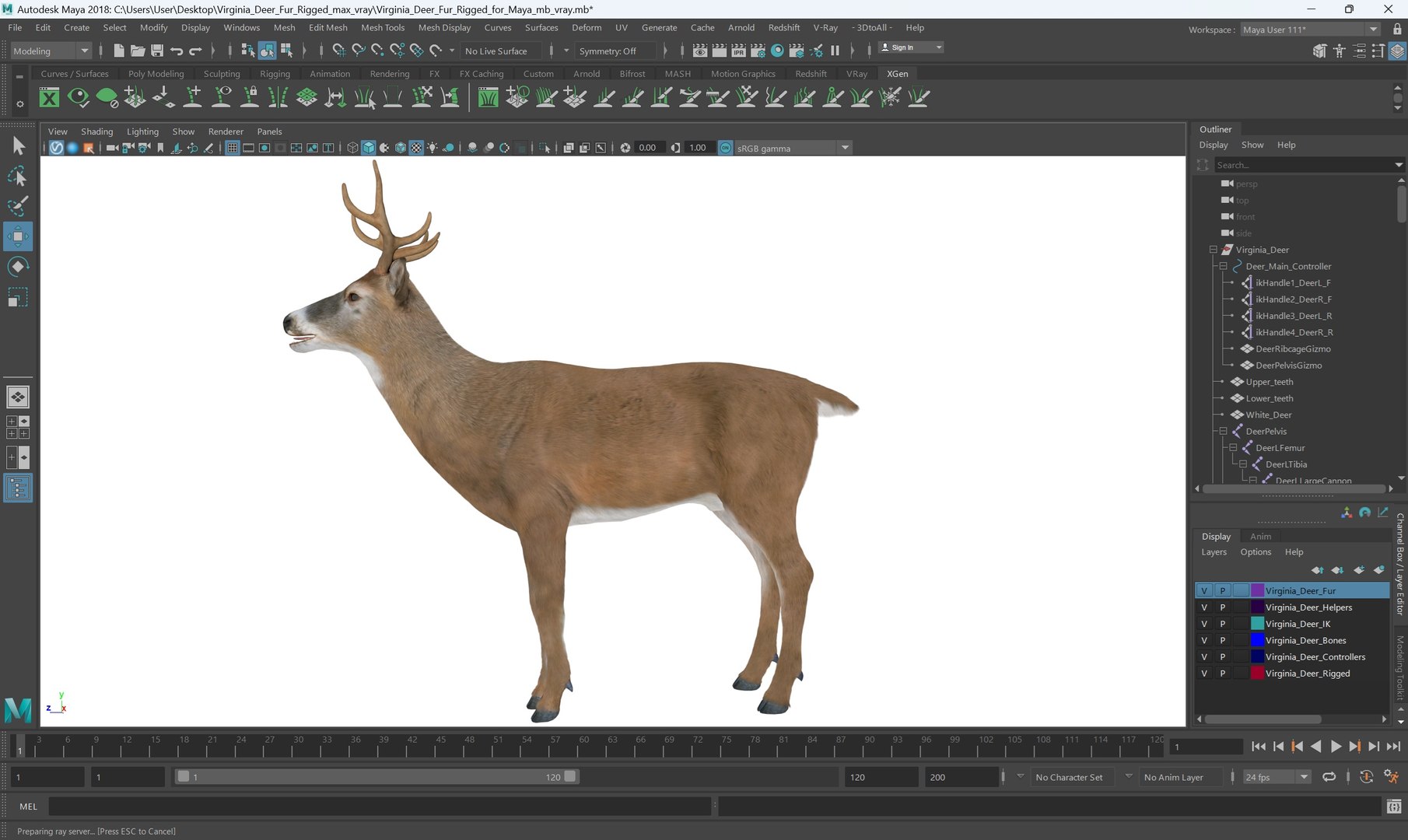Open the 24 fps frame rate dropdown
1408x840 pixels.
click(1277, 777)
